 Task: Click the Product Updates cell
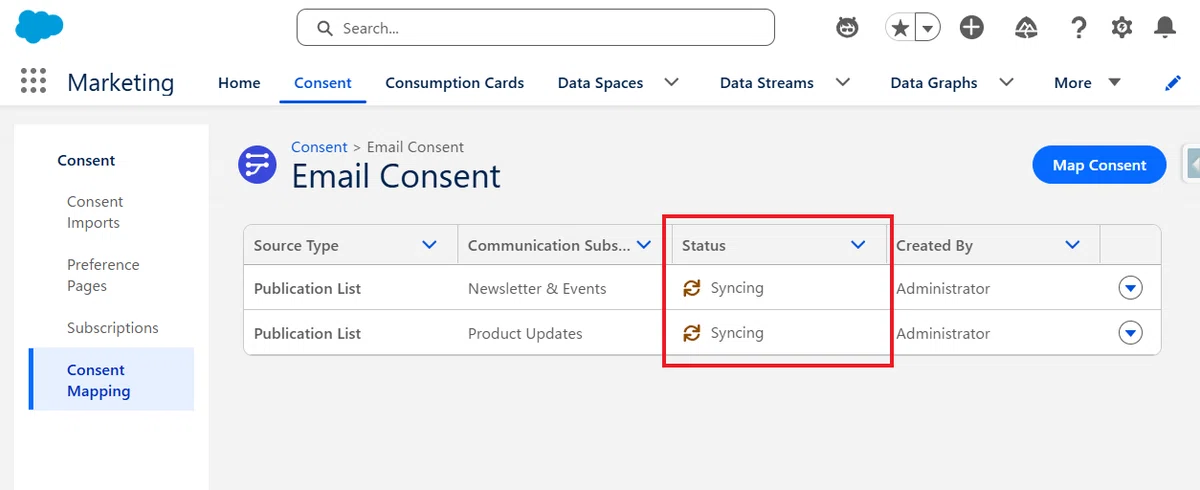point(525,334)
